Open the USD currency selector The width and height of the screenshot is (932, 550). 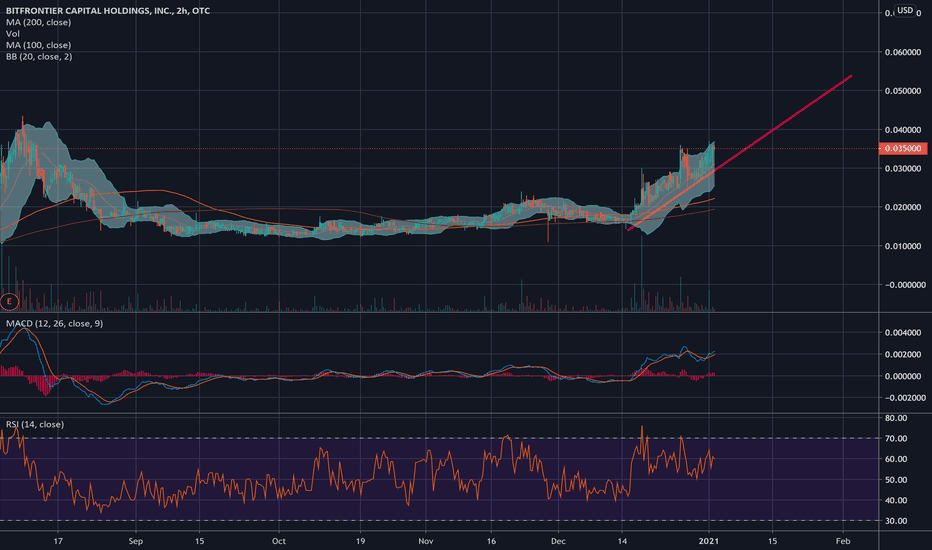(905, 10)
